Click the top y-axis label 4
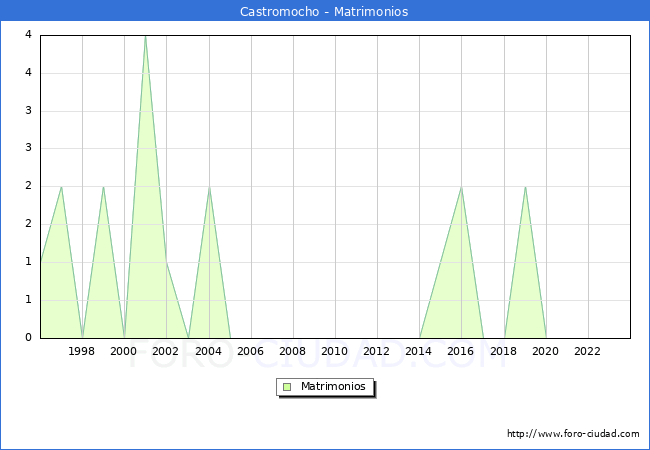Image resolution: width=650 pixels, height=450 pixels. pos(30,35)
